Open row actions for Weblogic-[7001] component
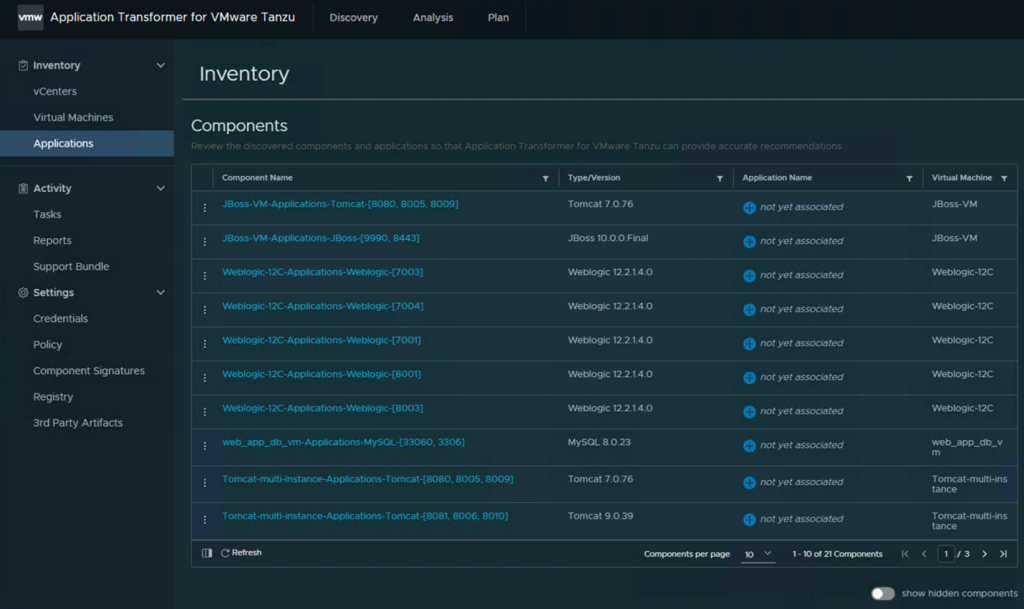This screenshot has height=609, width=1024. [x=204, y=343]
